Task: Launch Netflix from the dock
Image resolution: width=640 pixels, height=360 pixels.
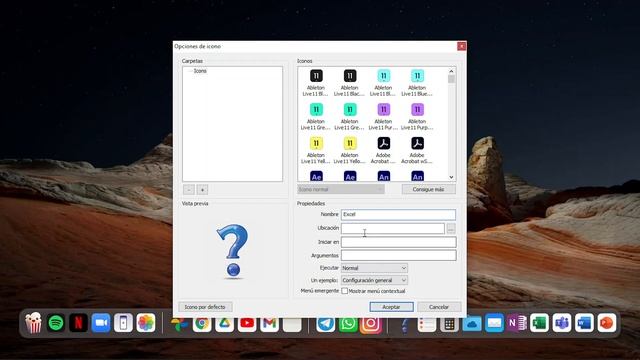Action: (x=78, y=323)
